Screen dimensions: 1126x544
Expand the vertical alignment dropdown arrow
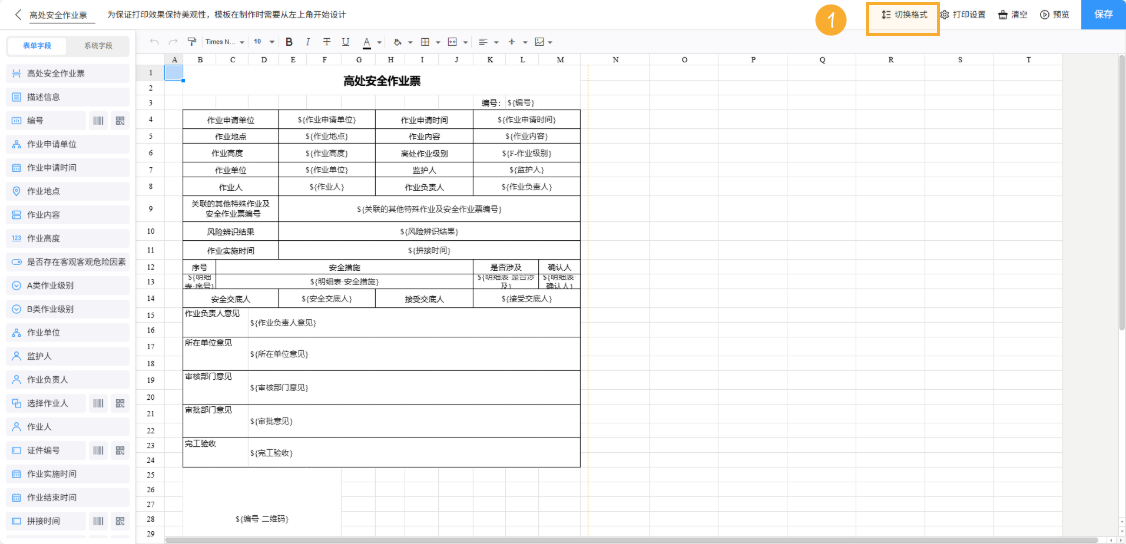click(x=525, y=42)
